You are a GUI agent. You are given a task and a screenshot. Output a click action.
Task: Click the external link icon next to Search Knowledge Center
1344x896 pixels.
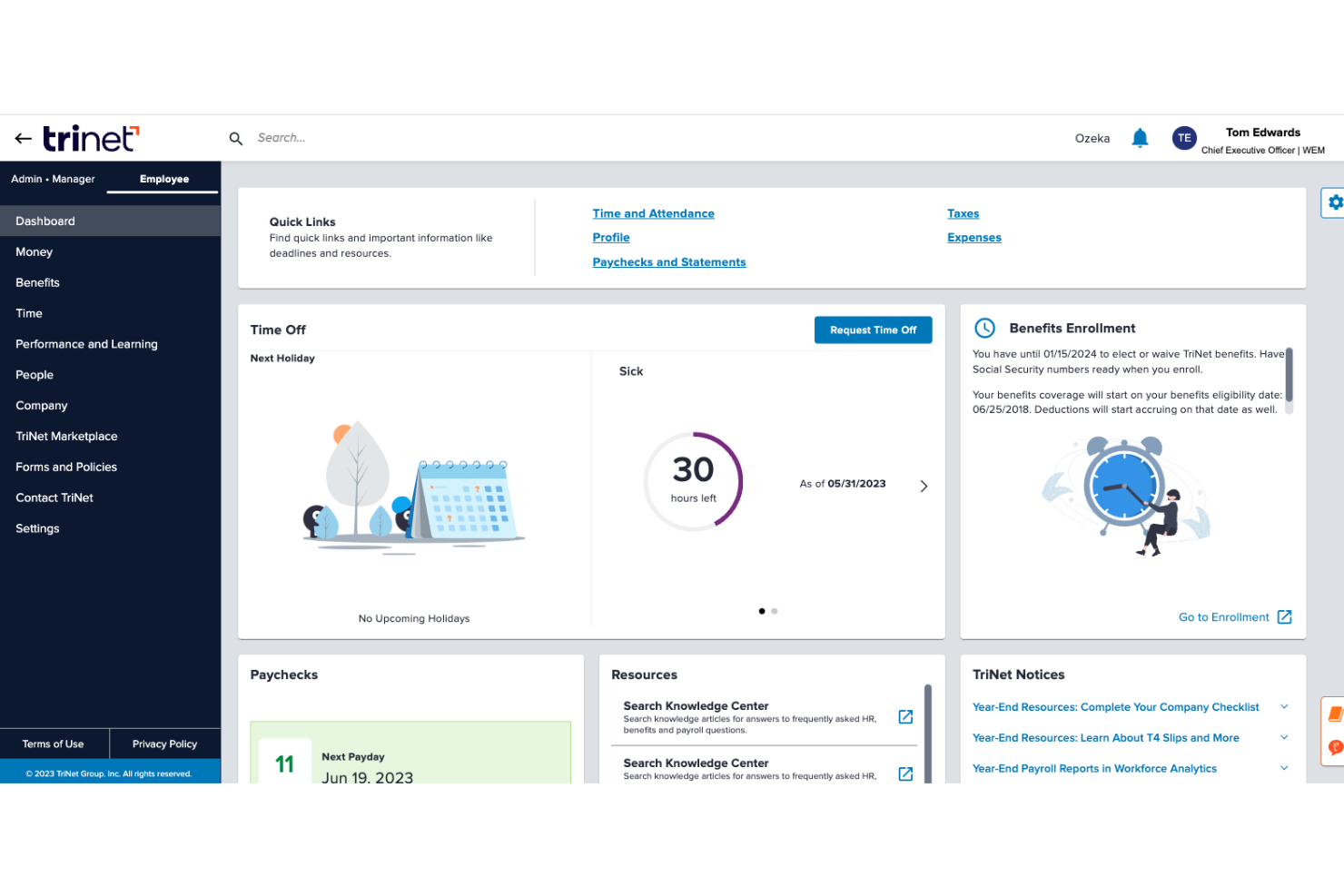[905, 716]
